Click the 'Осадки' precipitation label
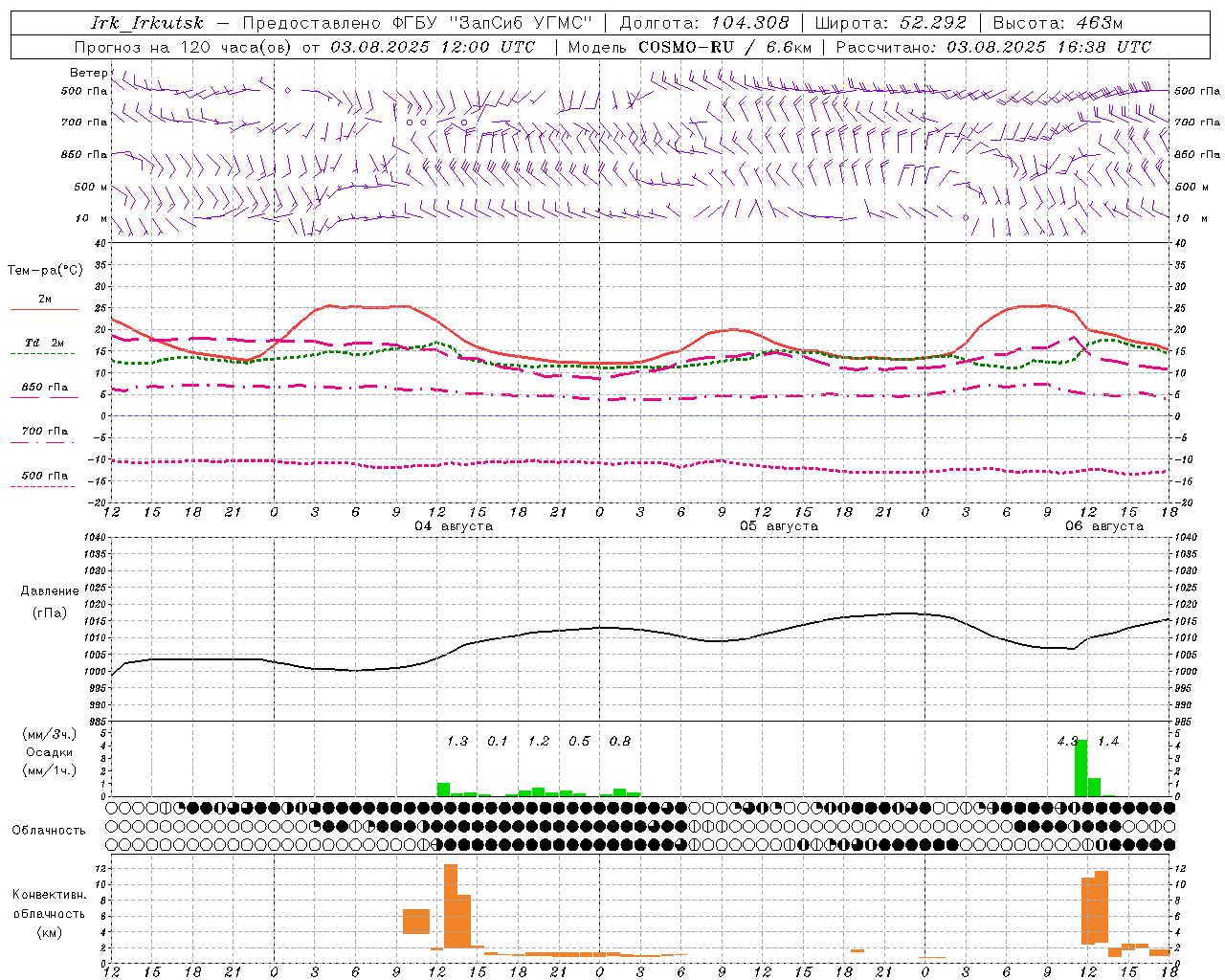 50,752
